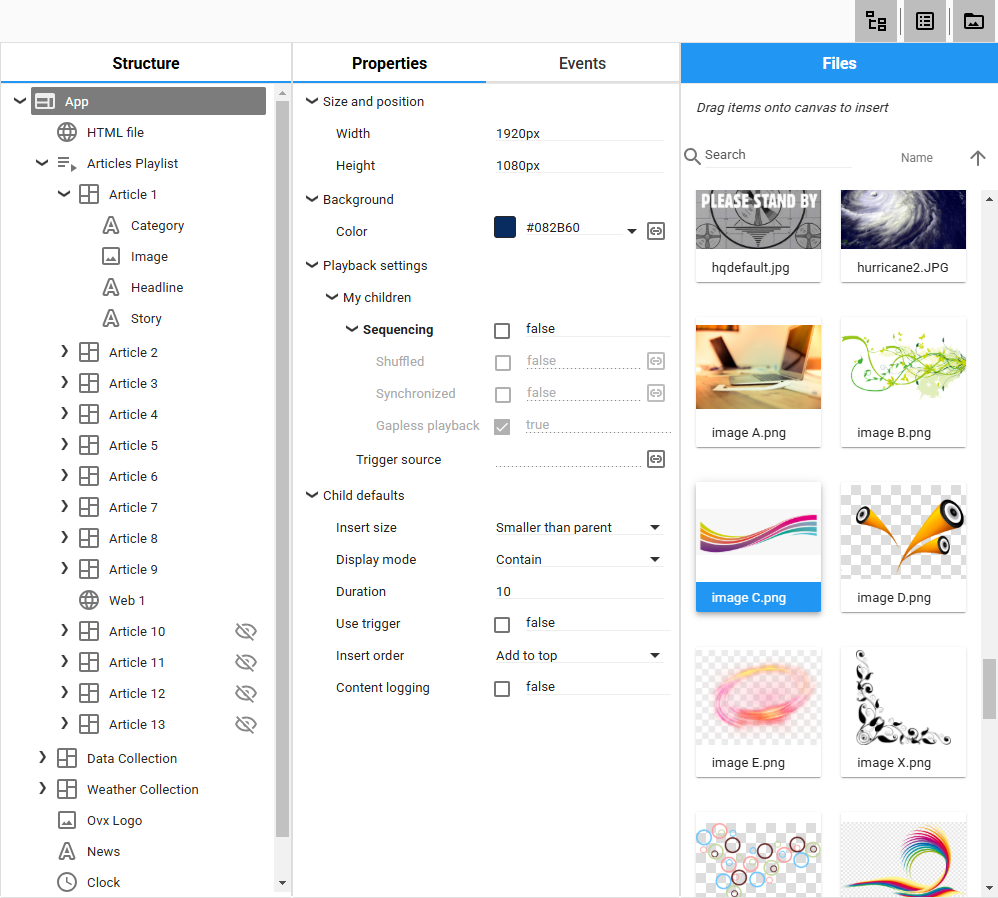This screenshot has height=898, width=998.
Task: Click the globe icon next to Web 1
Action: coord(88,600)
